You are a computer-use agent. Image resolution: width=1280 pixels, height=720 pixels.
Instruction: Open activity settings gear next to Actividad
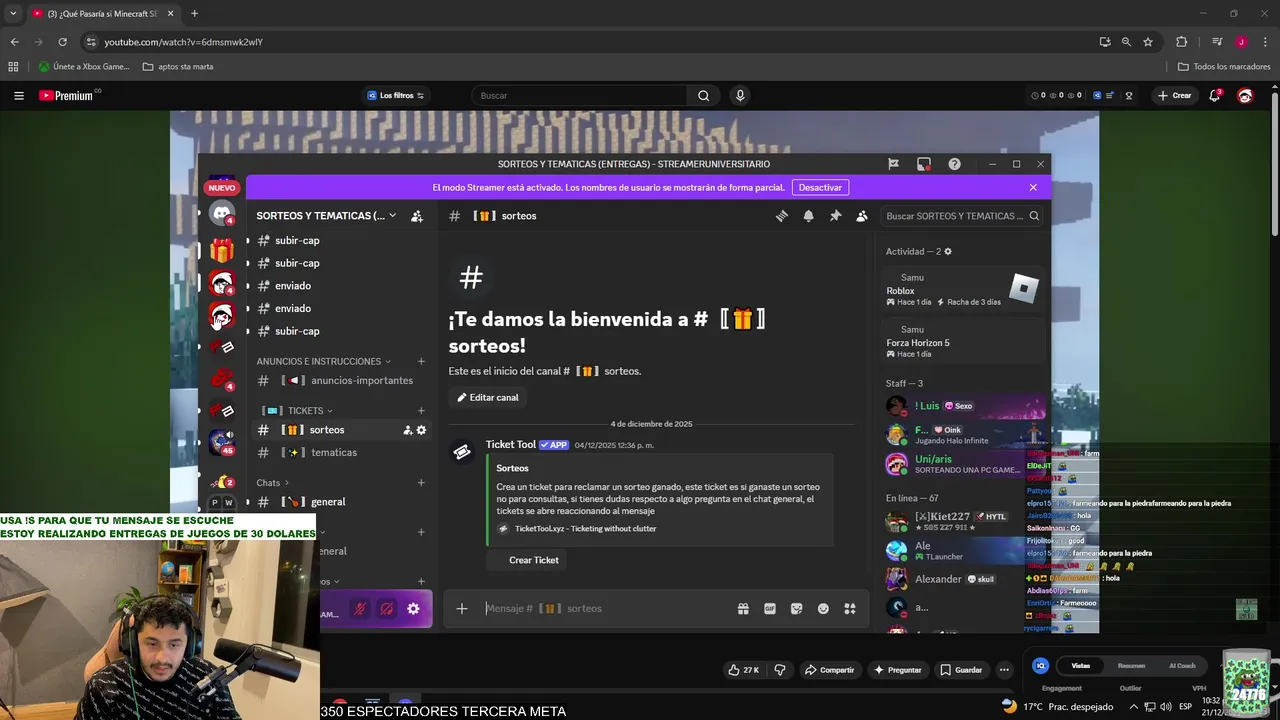(948, 252)
